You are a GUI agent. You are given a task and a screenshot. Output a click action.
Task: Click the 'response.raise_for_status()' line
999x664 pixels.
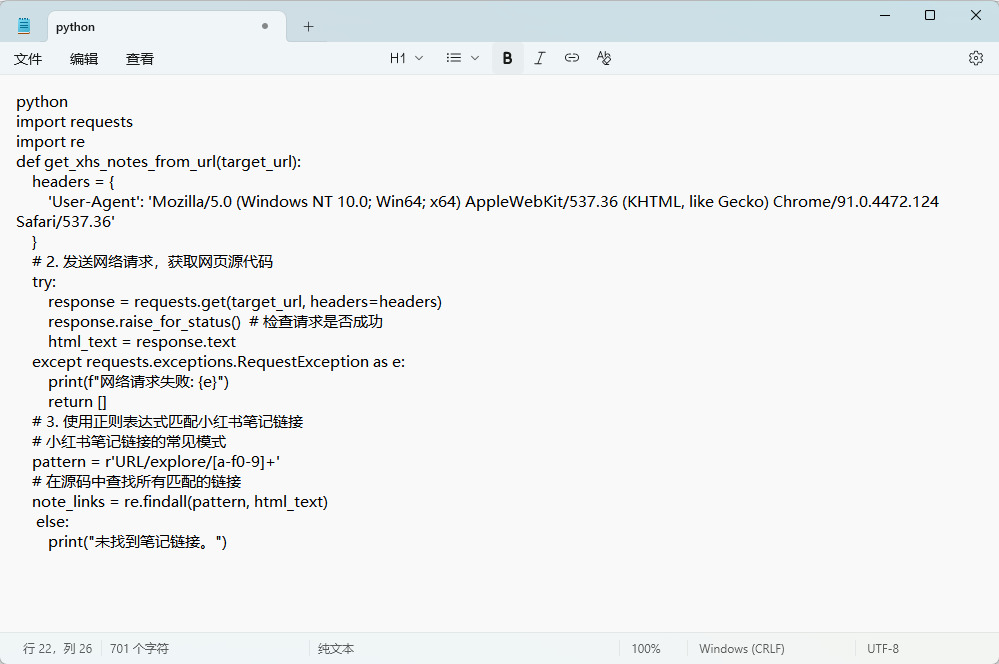tap(215, 322)
